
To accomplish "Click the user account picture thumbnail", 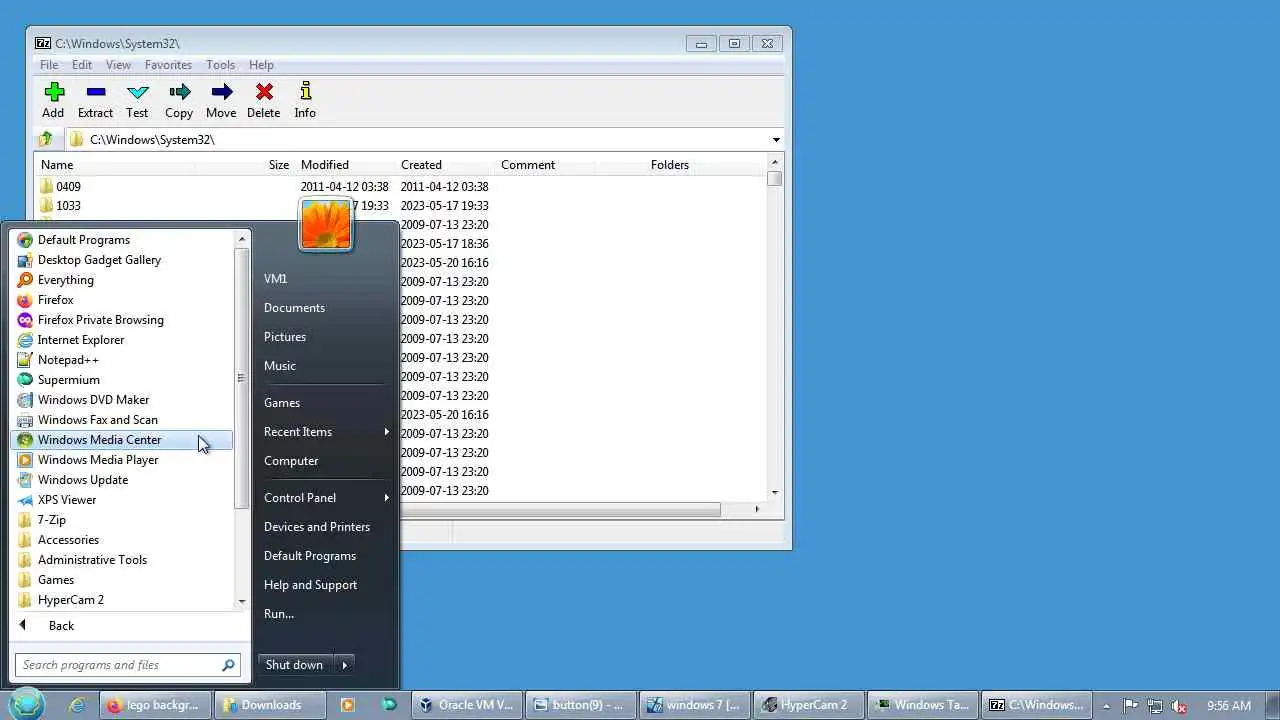I will click(326, 223).
